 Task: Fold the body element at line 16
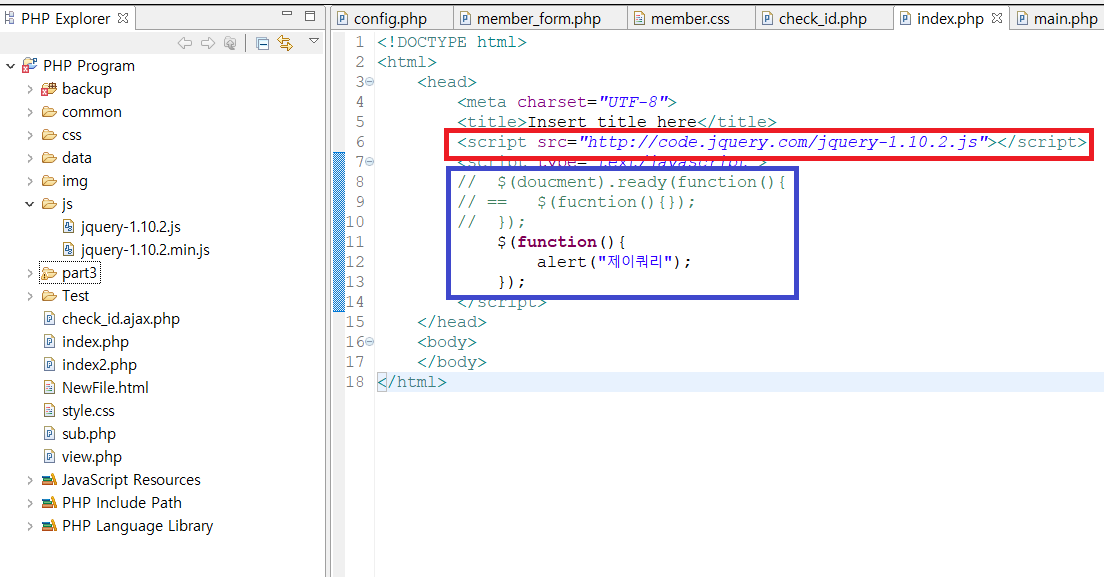click(370, 342)
